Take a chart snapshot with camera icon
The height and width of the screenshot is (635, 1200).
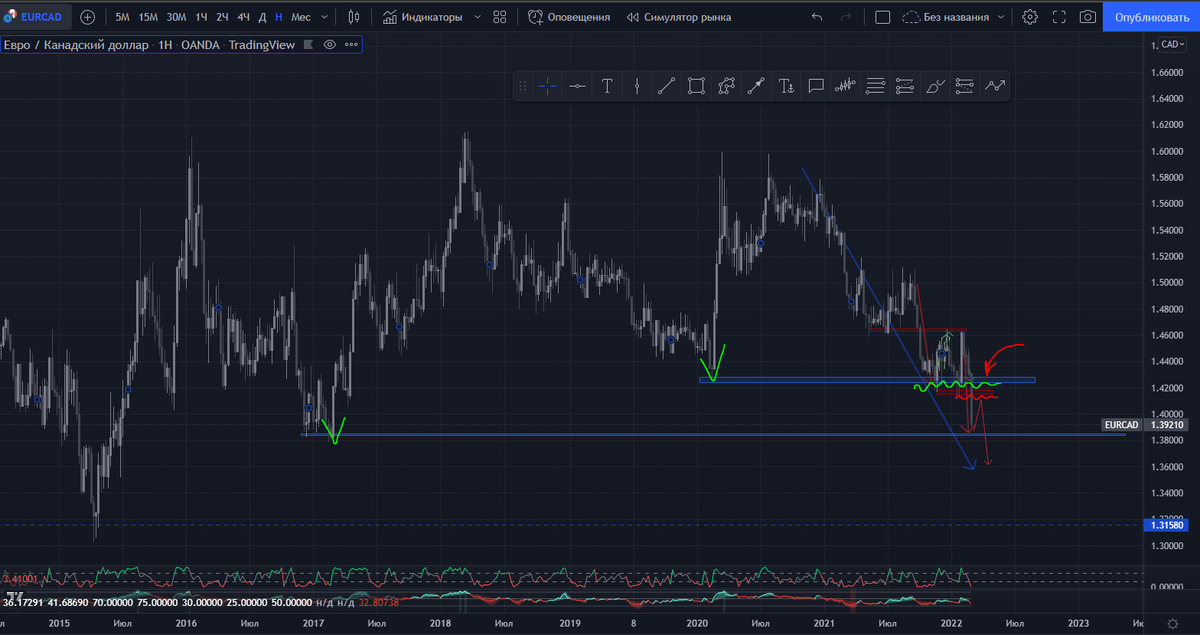coord(1088,17)
